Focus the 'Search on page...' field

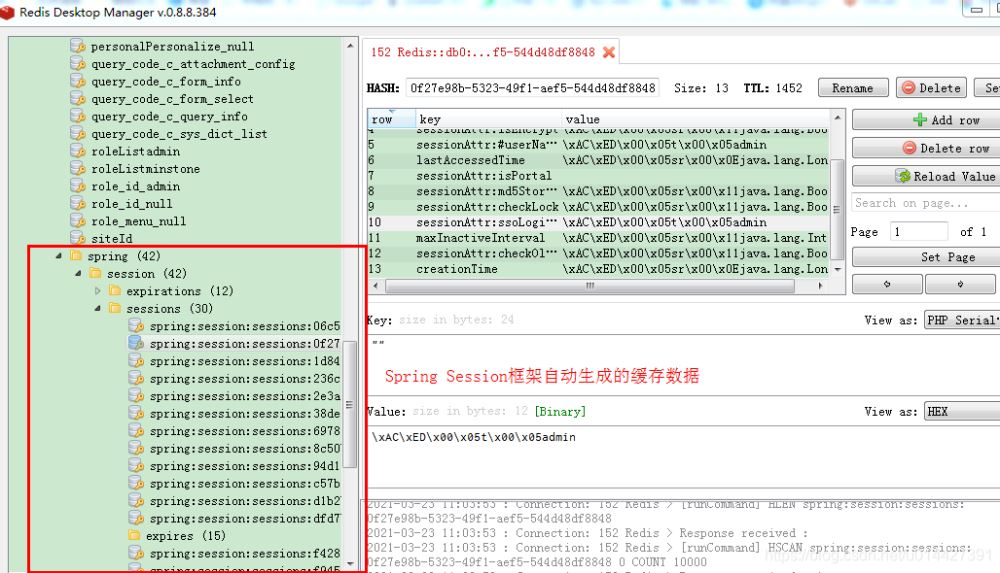pyautogui.click(x=926, y=203)
